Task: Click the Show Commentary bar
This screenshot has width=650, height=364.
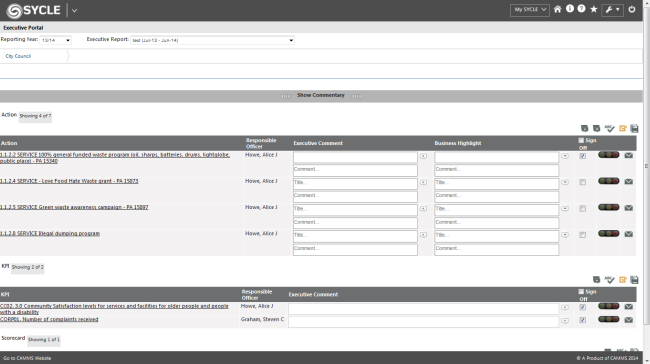Action: click(x=321, y=95)
